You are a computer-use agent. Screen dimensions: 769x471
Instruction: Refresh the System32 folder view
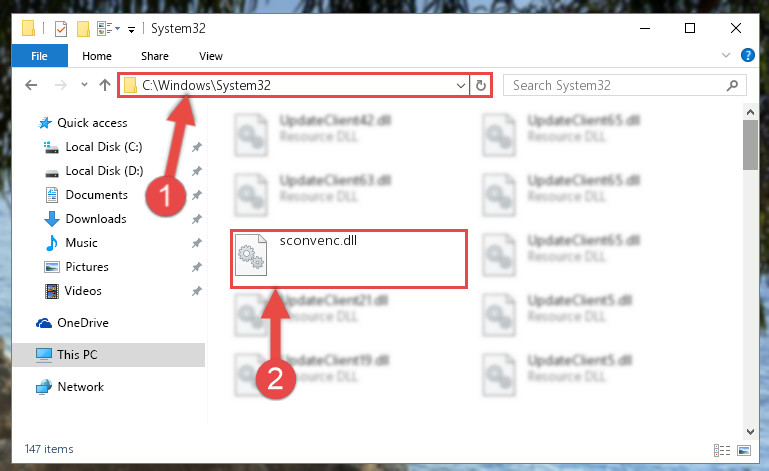(x=481, y=85)
